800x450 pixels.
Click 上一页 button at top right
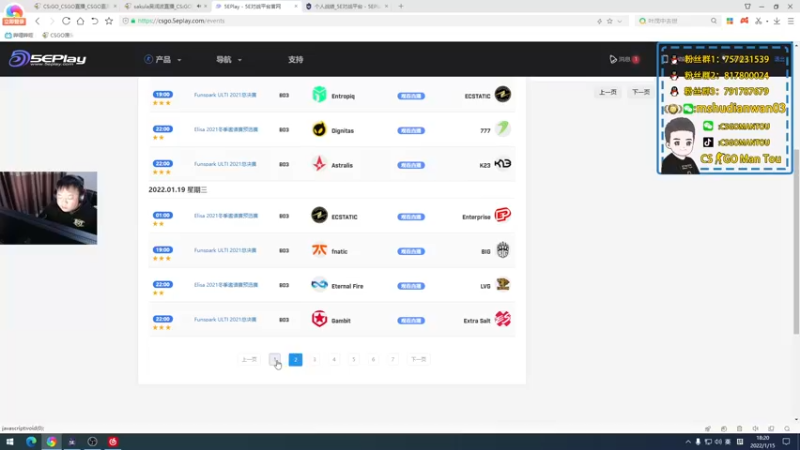[608, 92]
